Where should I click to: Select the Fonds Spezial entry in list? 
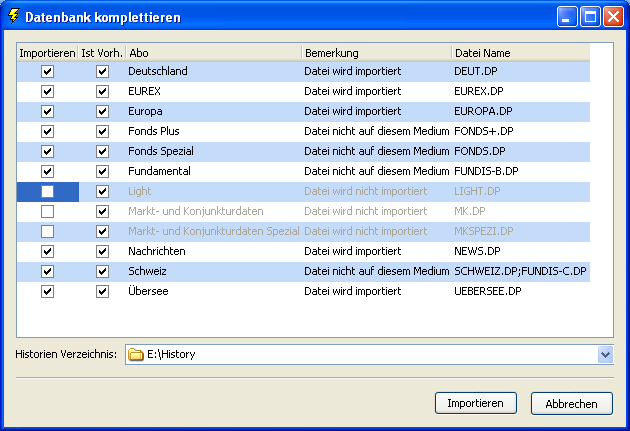click(160, 151)
